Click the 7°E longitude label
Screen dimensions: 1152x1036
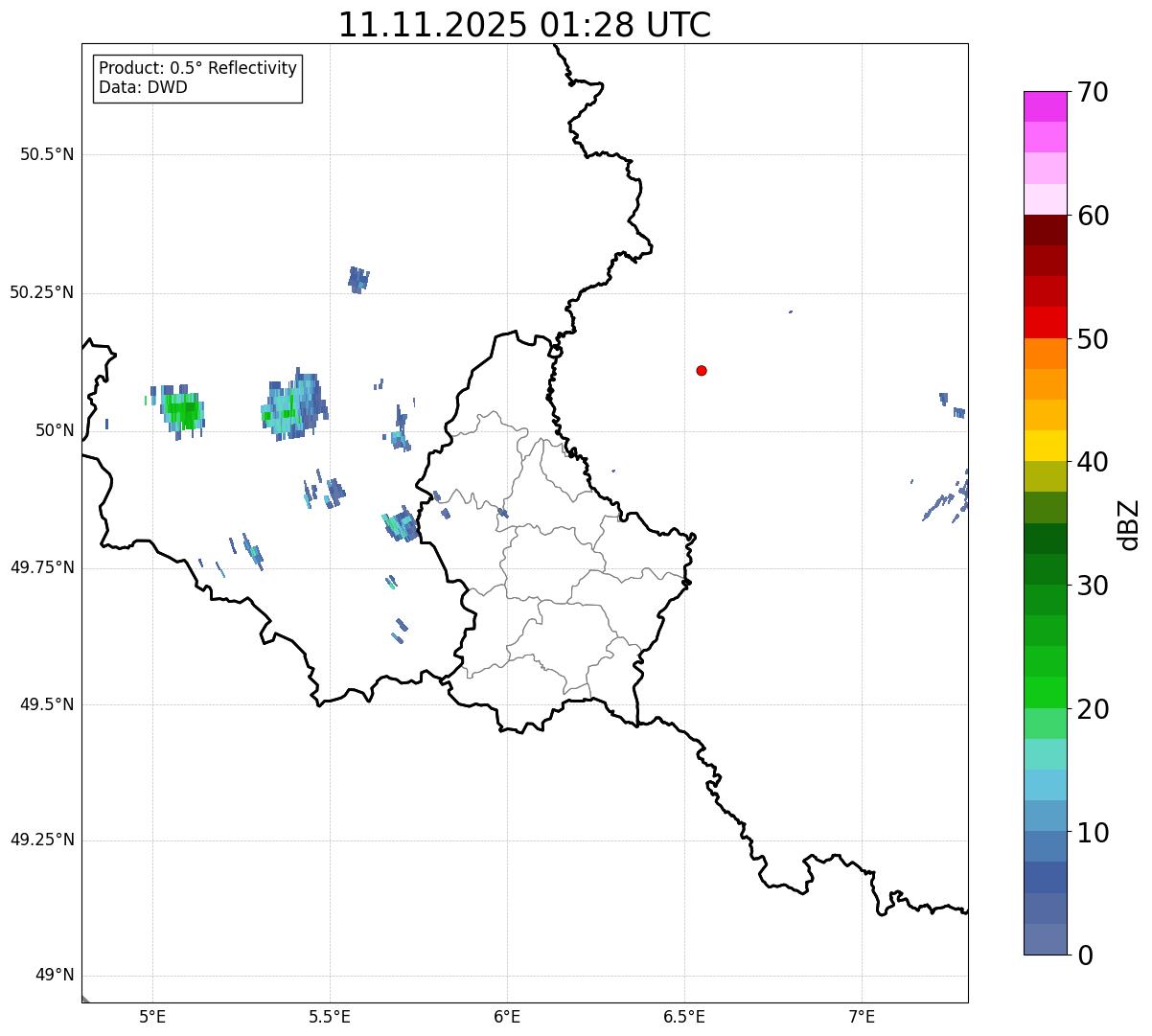pos(862,1017)
